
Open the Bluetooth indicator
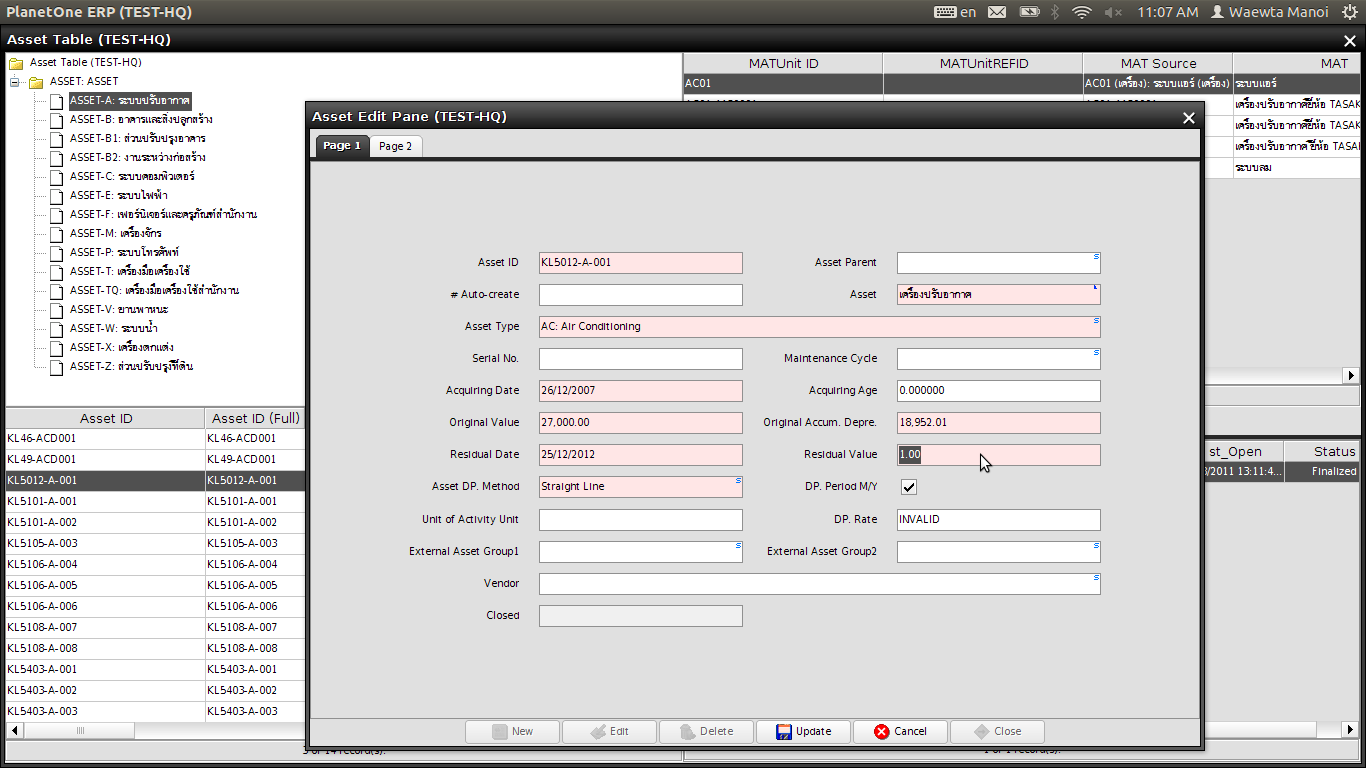tap(1055, 12)
